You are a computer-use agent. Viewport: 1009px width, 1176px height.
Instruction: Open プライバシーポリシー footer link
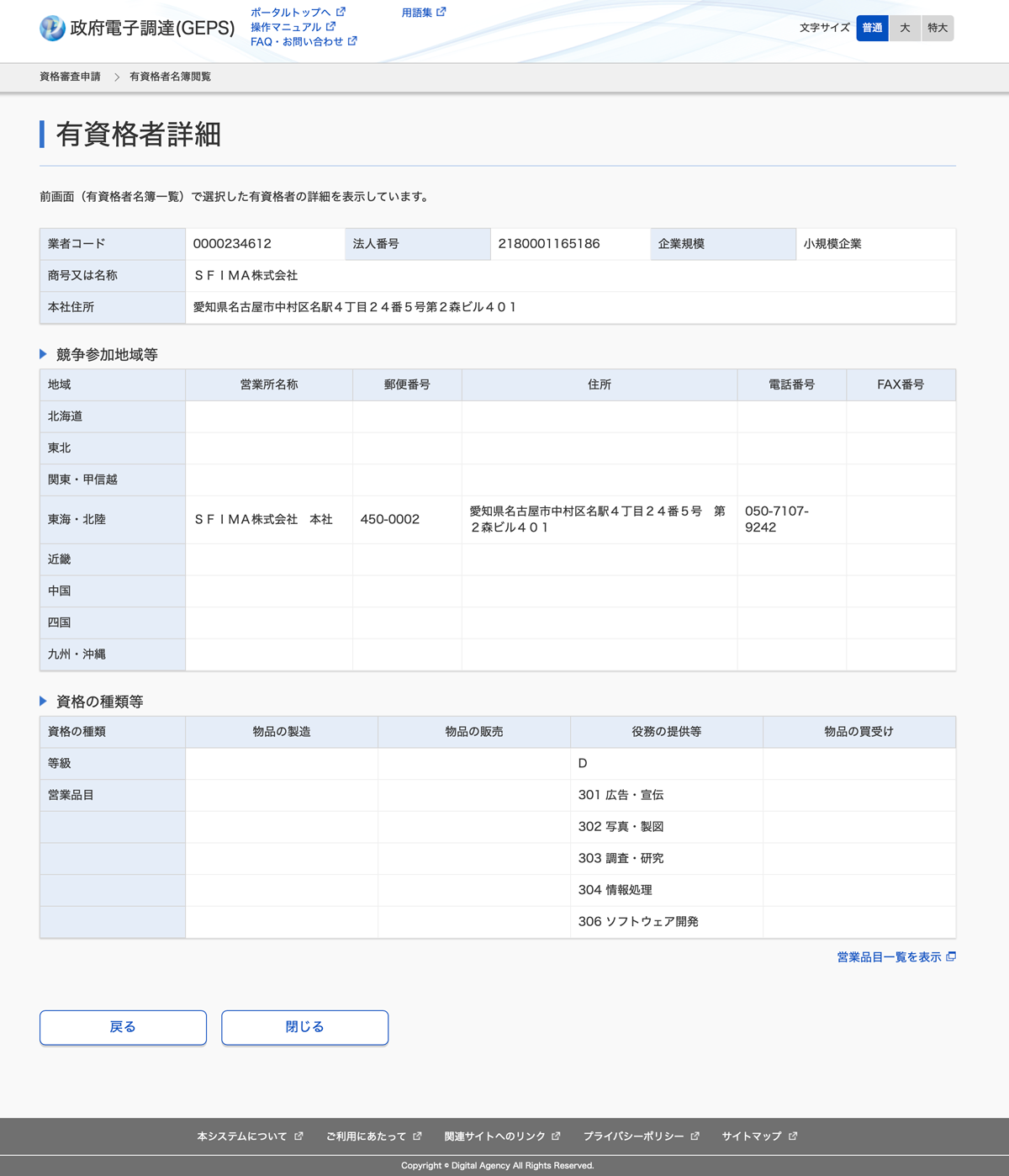[x=633, y=1136]
